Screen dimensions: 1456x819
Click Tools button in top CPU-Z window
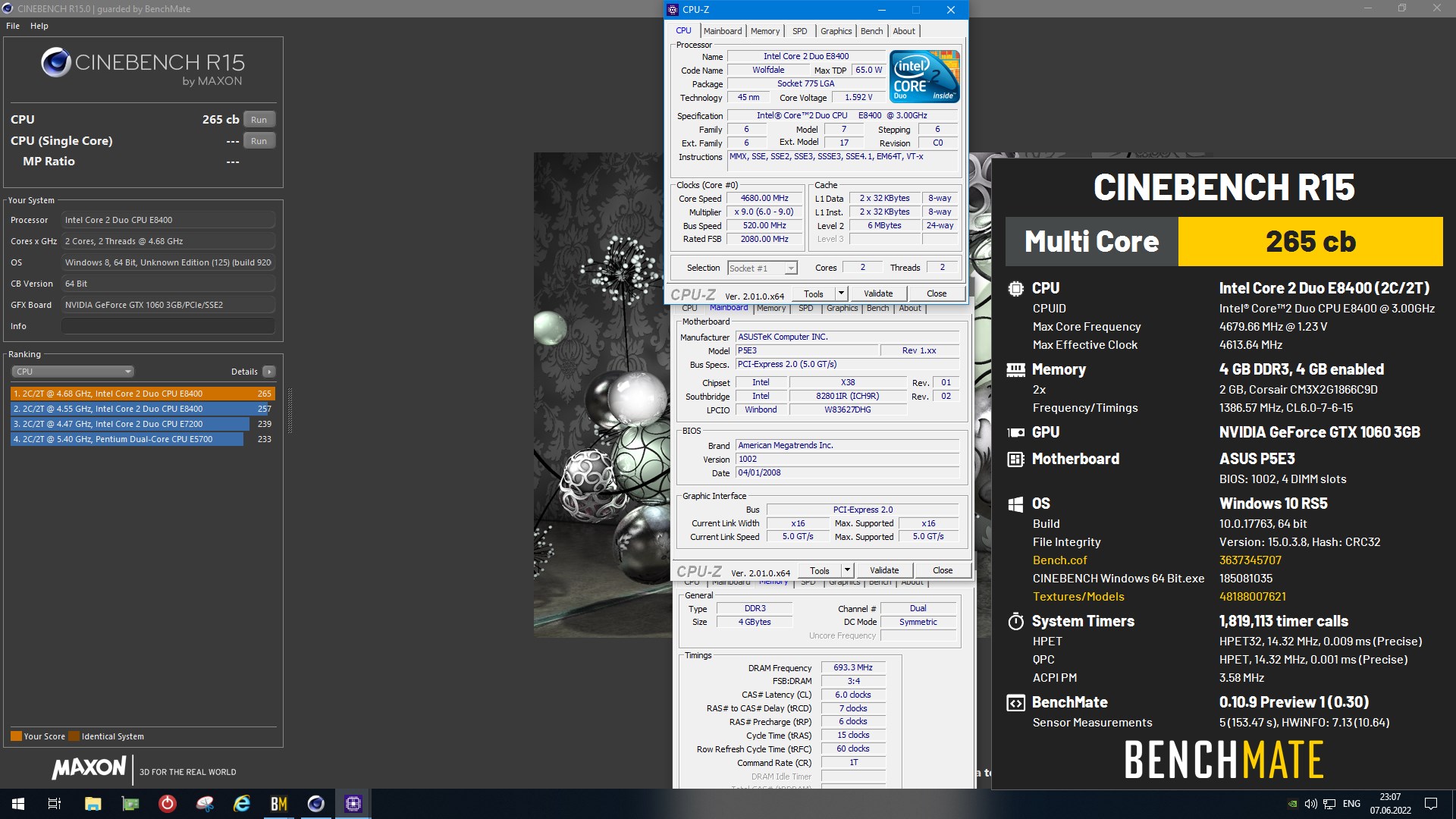pyautogui.click(x=814, y=293)
